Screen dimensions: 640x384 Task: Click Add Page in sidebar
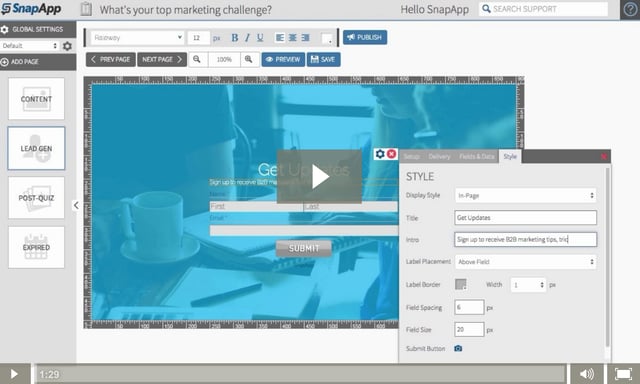pyautogui.click(x=38, y=62)
